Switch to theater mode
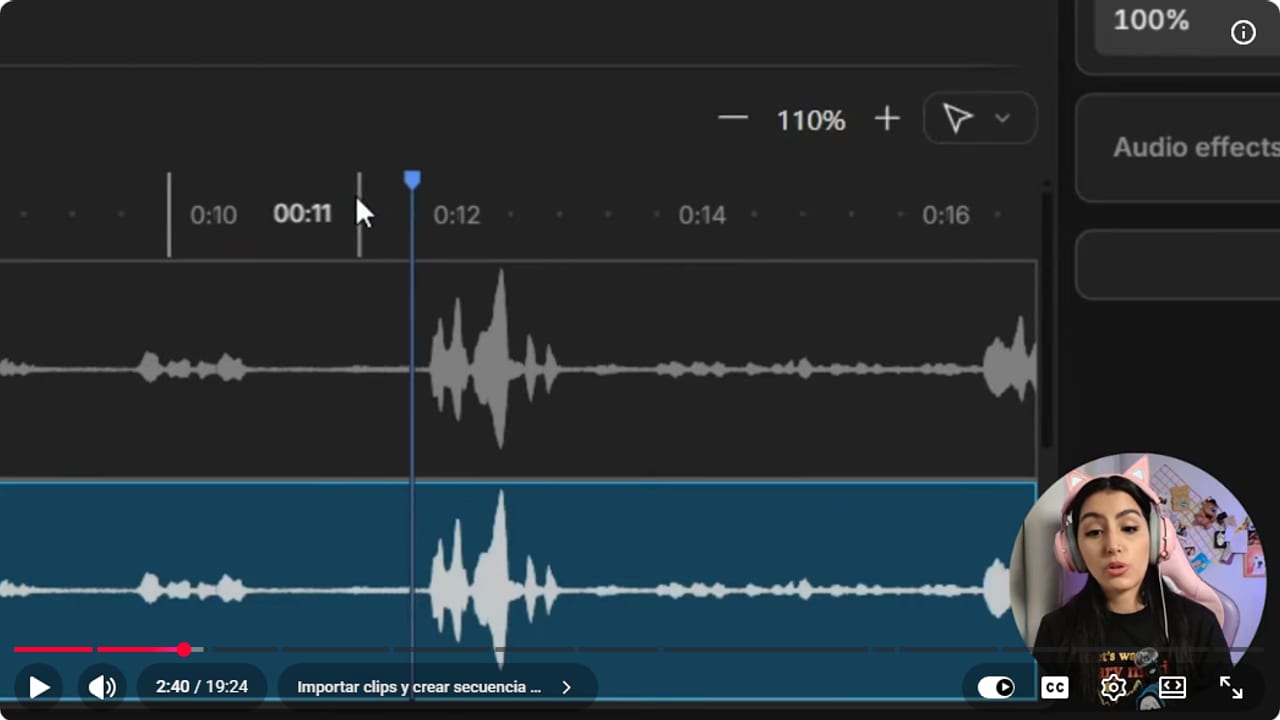Viewport: 1280px width, 720px height. click(1172, 687)
